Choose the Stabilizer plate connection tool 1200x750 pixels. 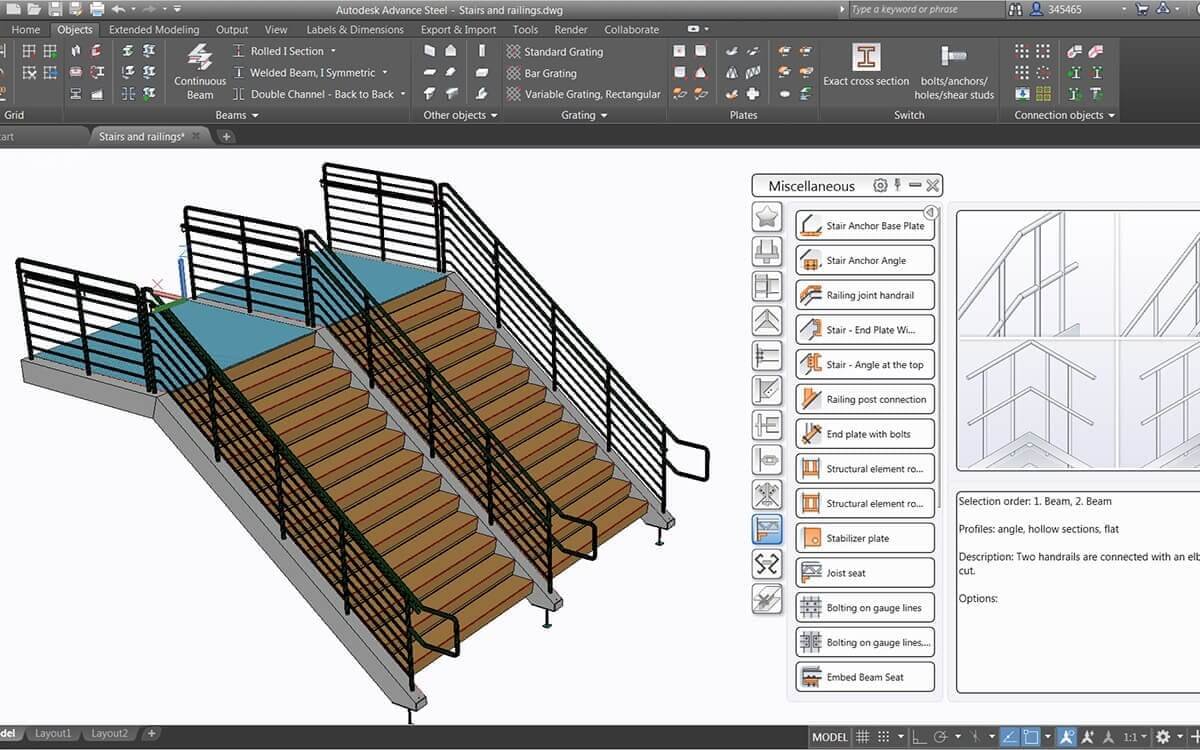point(864,537)
